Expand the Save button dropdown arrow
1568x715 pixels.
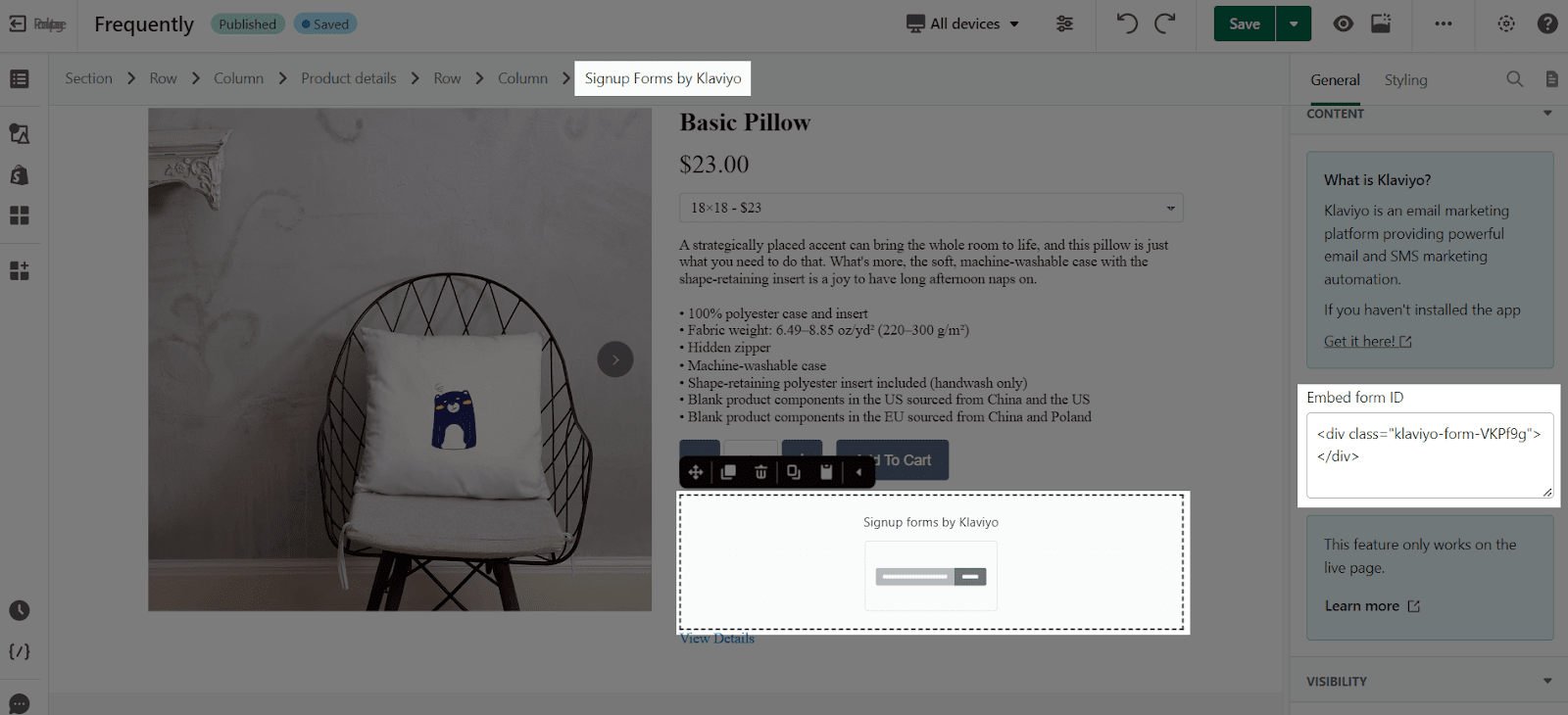coord(1294,24)
